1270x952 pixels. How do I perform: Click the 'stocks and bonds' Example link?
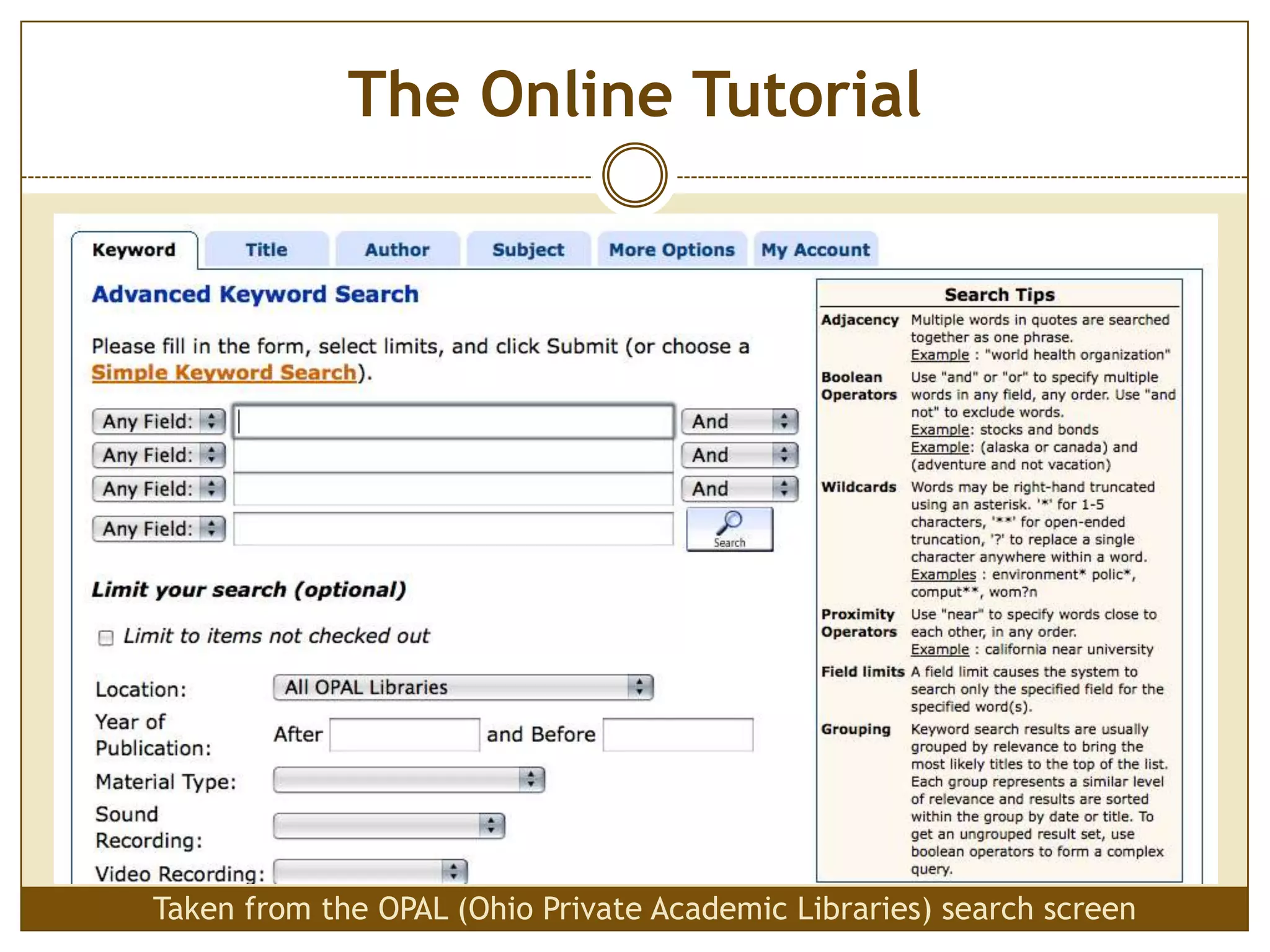point(939,430)
